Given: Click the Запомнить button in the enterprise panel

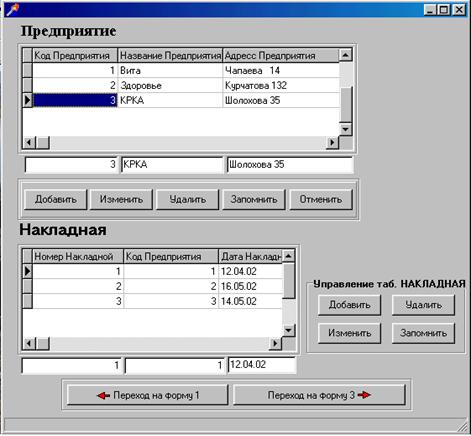Looking at the screenshot, I should tap(254, 199).
